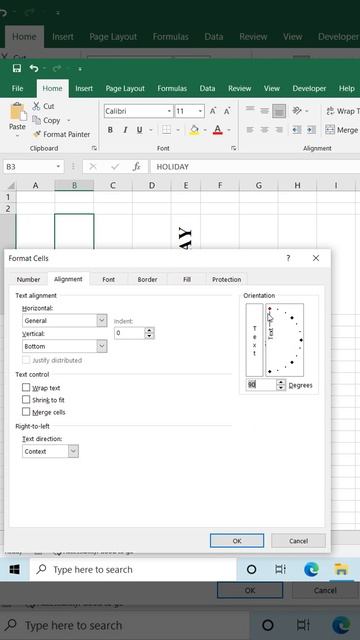Click Increase Indent icon

(311, 130)
